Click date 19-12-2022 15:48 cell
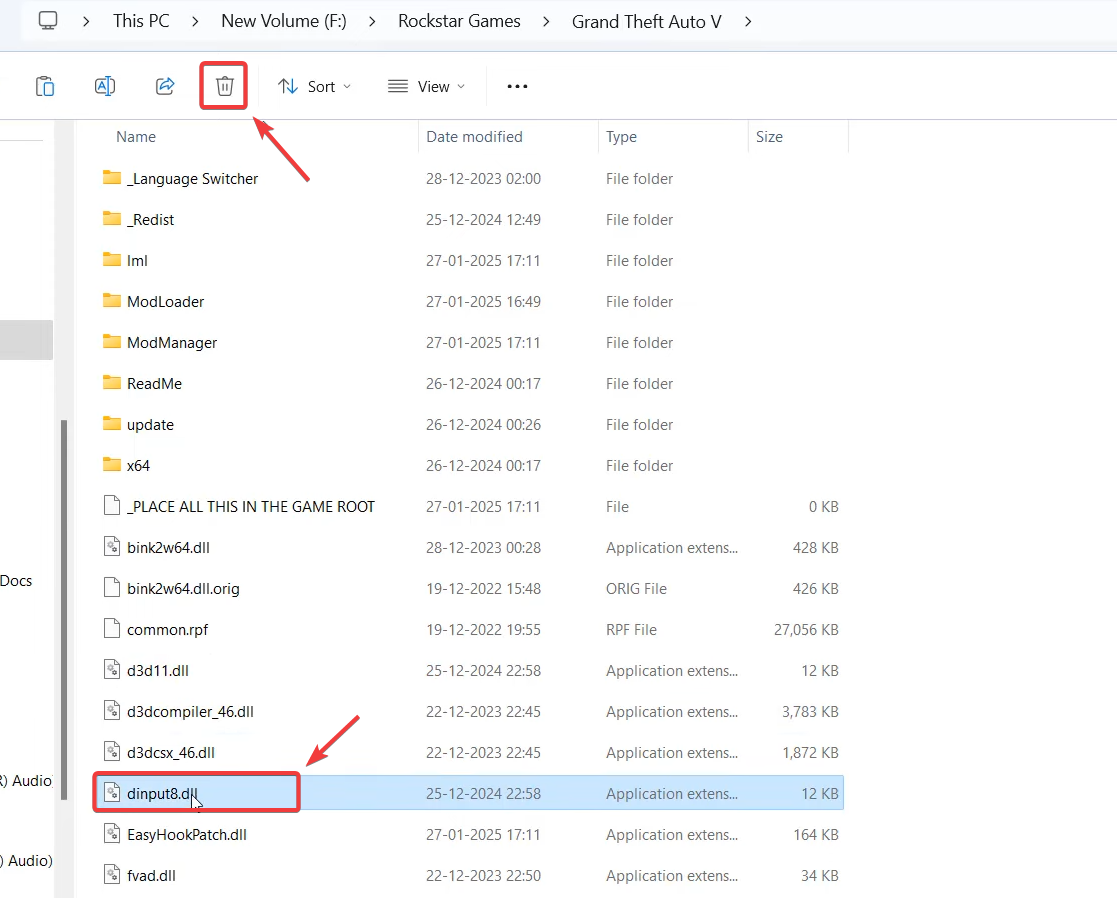This screenshot has height=898, width=1117. [483, 589]
